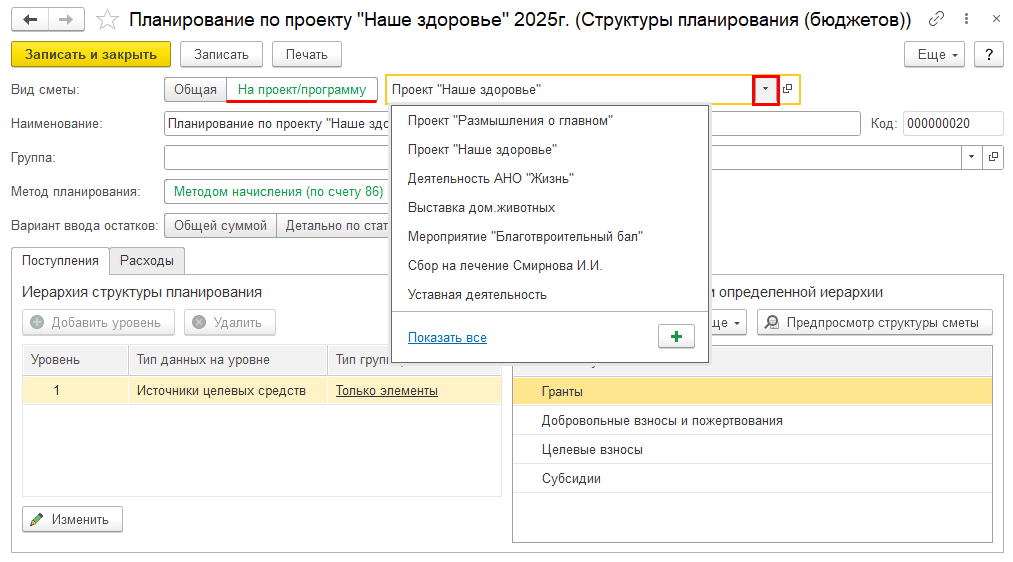Select the Субсидии row in list
Screen dimensions: 1013x562
pyautogui.click(x=571, y=479)
